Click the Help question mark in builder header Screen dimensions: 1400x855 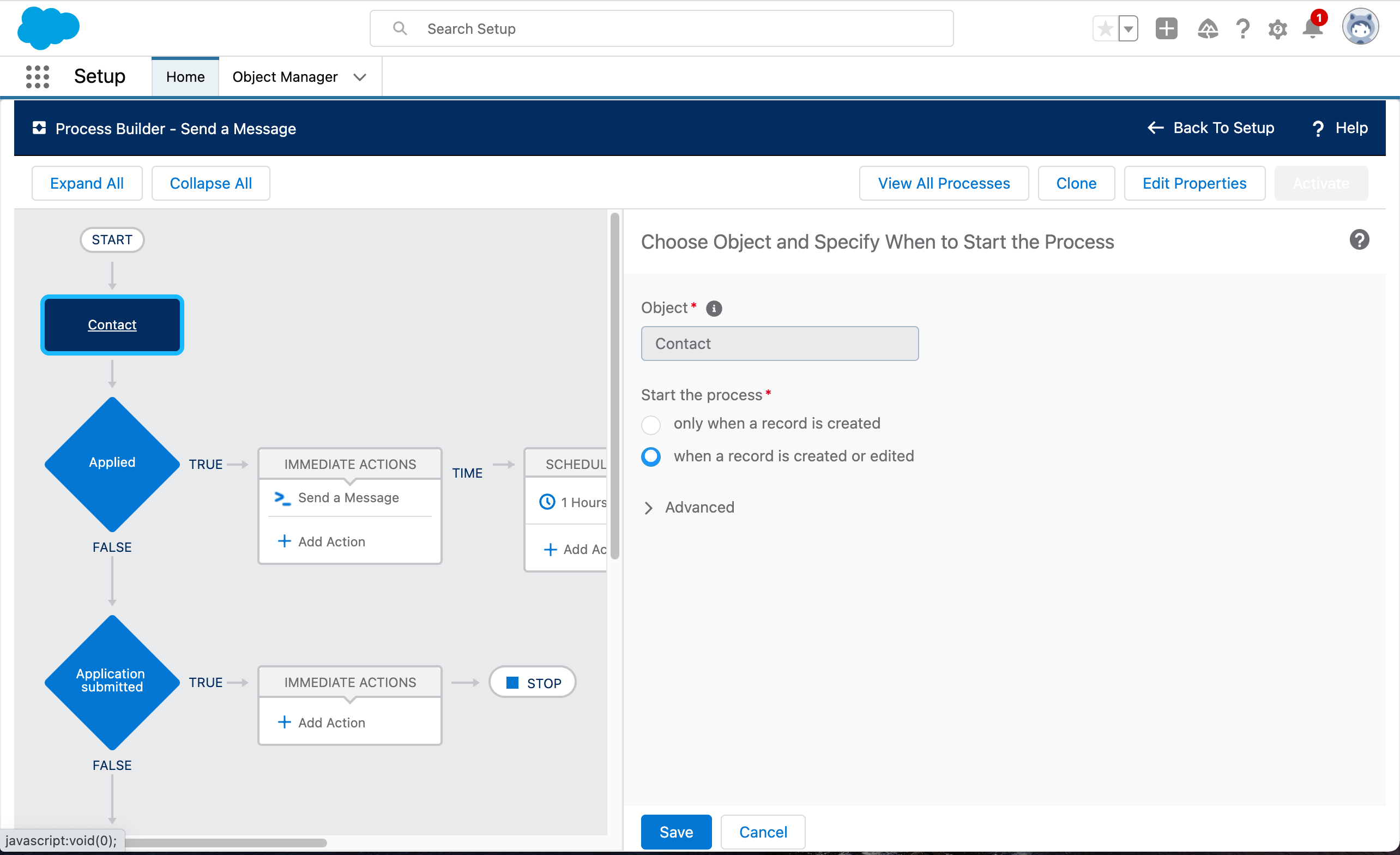(1318, 129)
